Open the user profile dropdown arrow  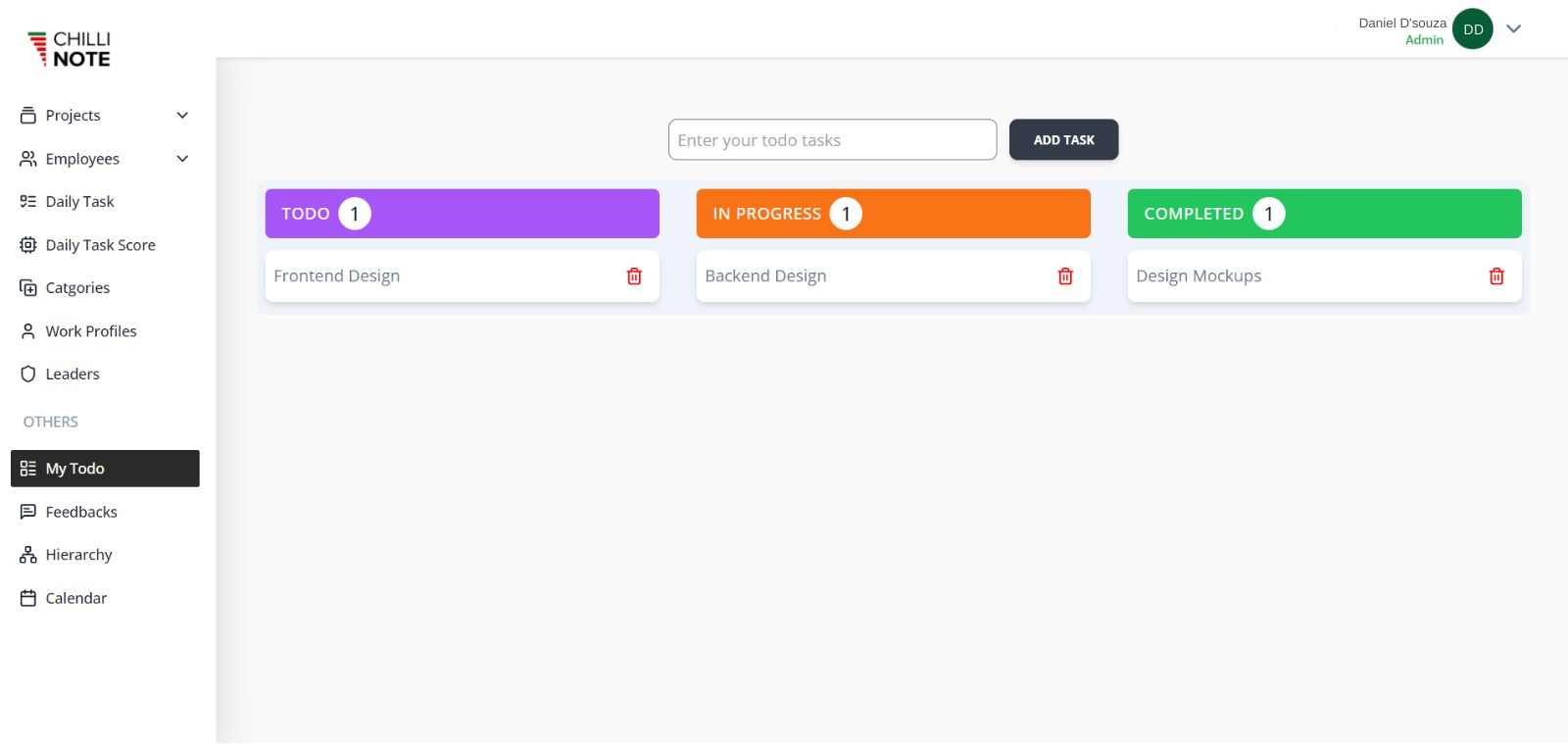tap(1513, 29)
